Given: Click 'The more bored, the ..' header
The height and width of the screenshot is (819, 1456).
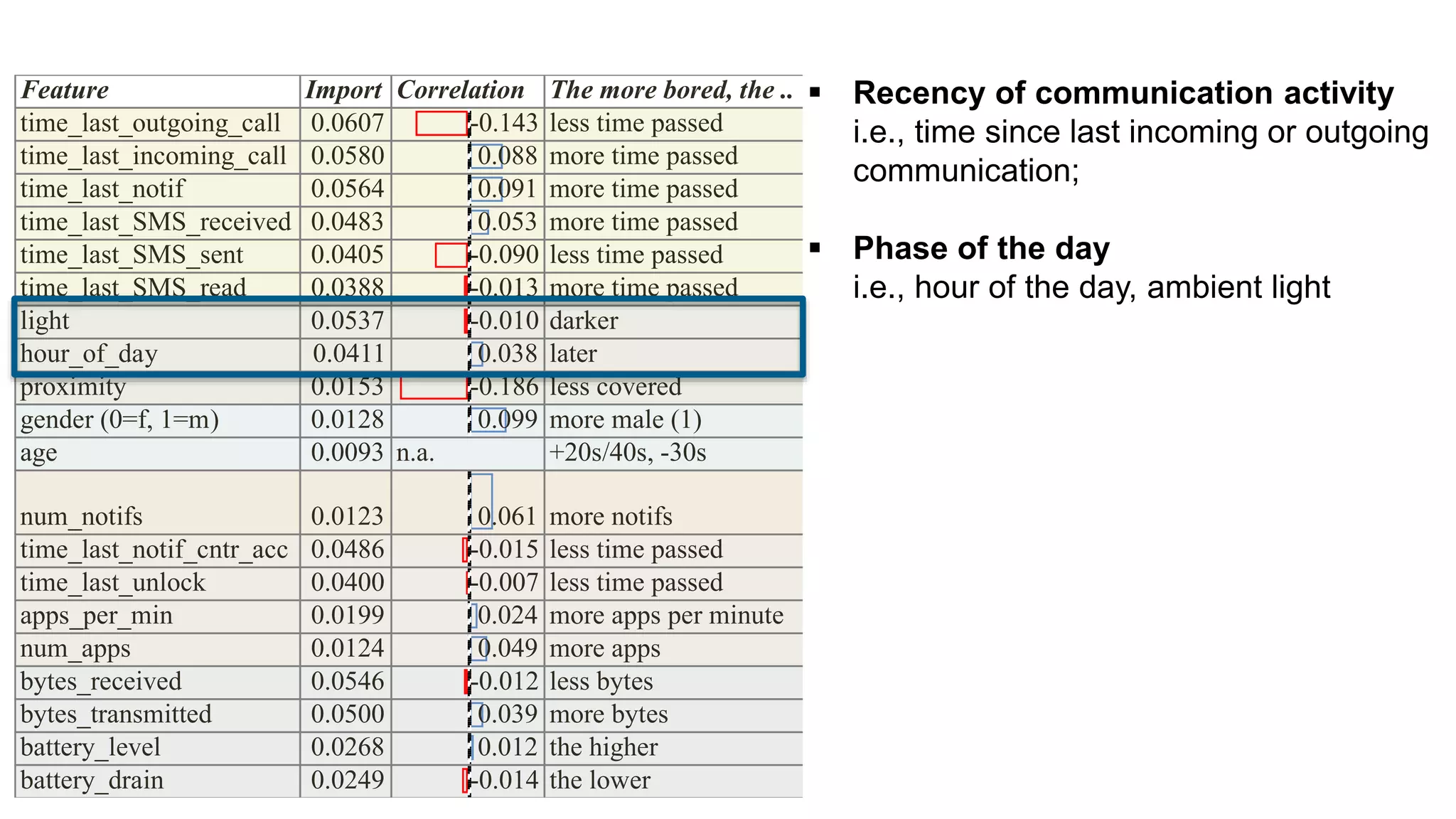Looking at the screenshot, I should [673, 91].
